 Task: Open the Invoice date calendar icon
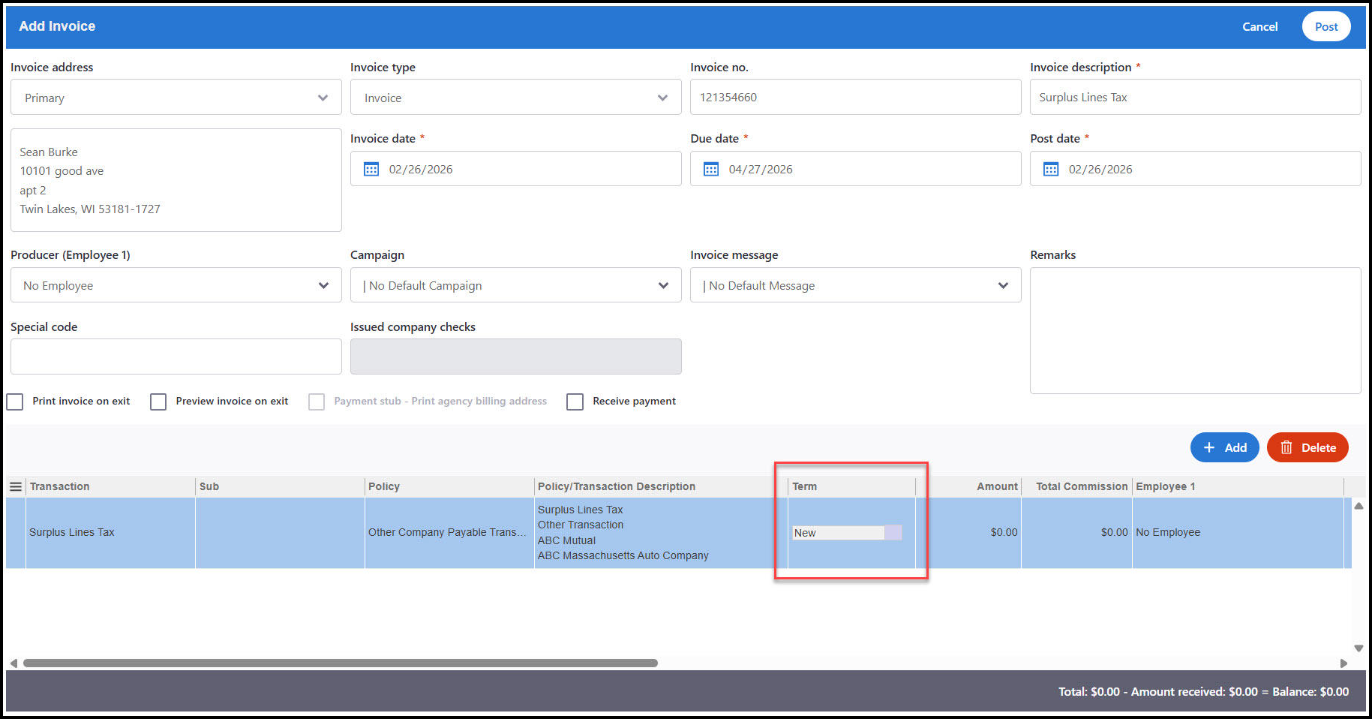click(371, 169)
